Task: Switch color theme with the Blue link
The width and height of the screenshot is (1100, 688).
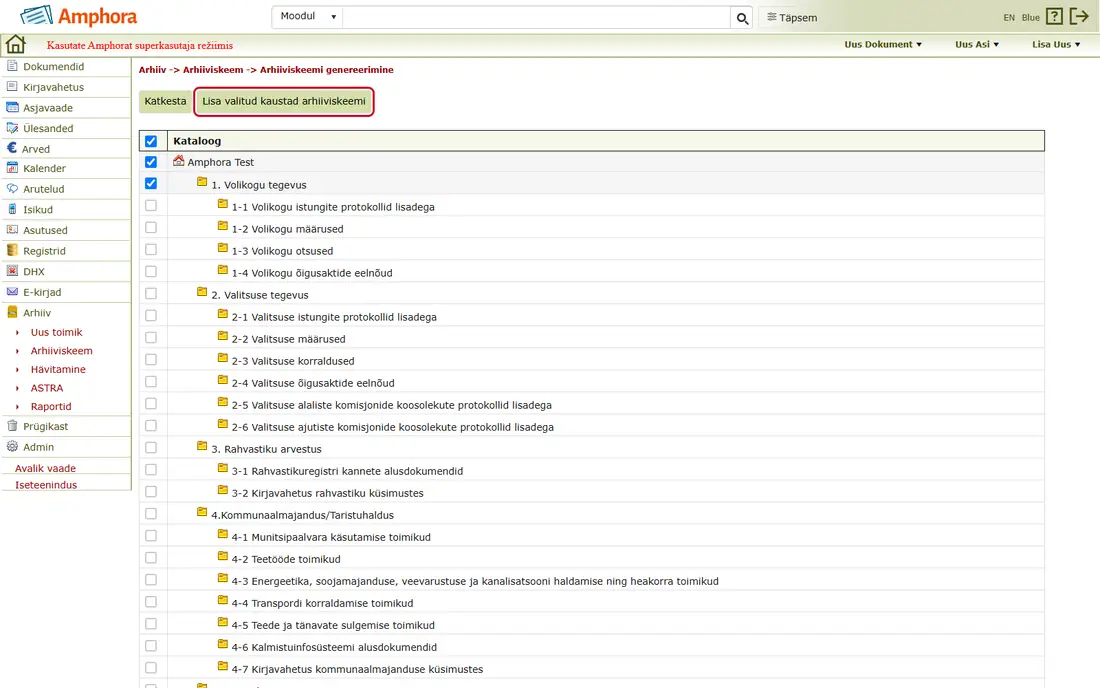Action: tap(1031, 18)
